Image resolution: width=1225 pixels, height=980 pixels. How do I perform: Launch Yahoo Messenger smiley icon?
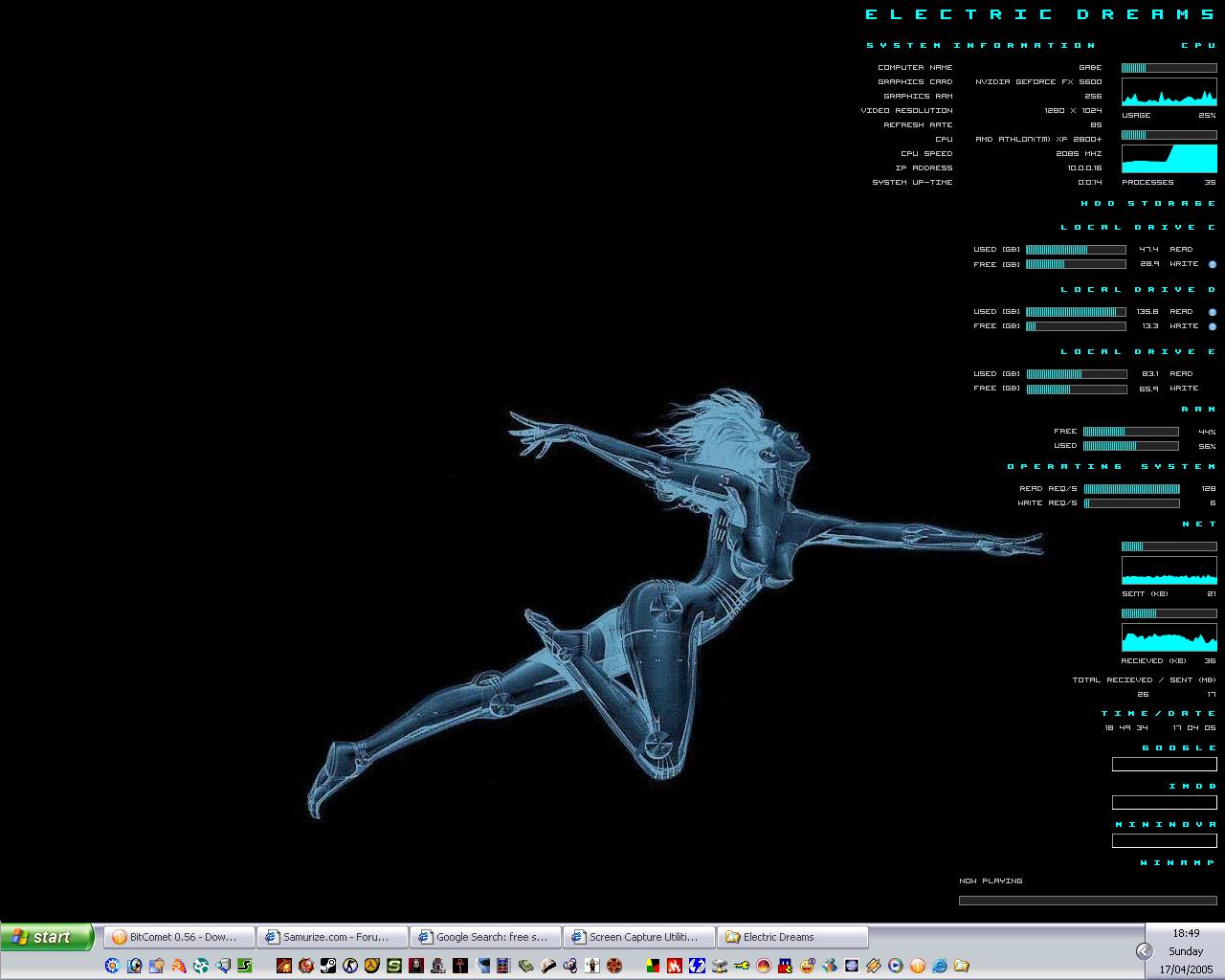pos(808,966)
